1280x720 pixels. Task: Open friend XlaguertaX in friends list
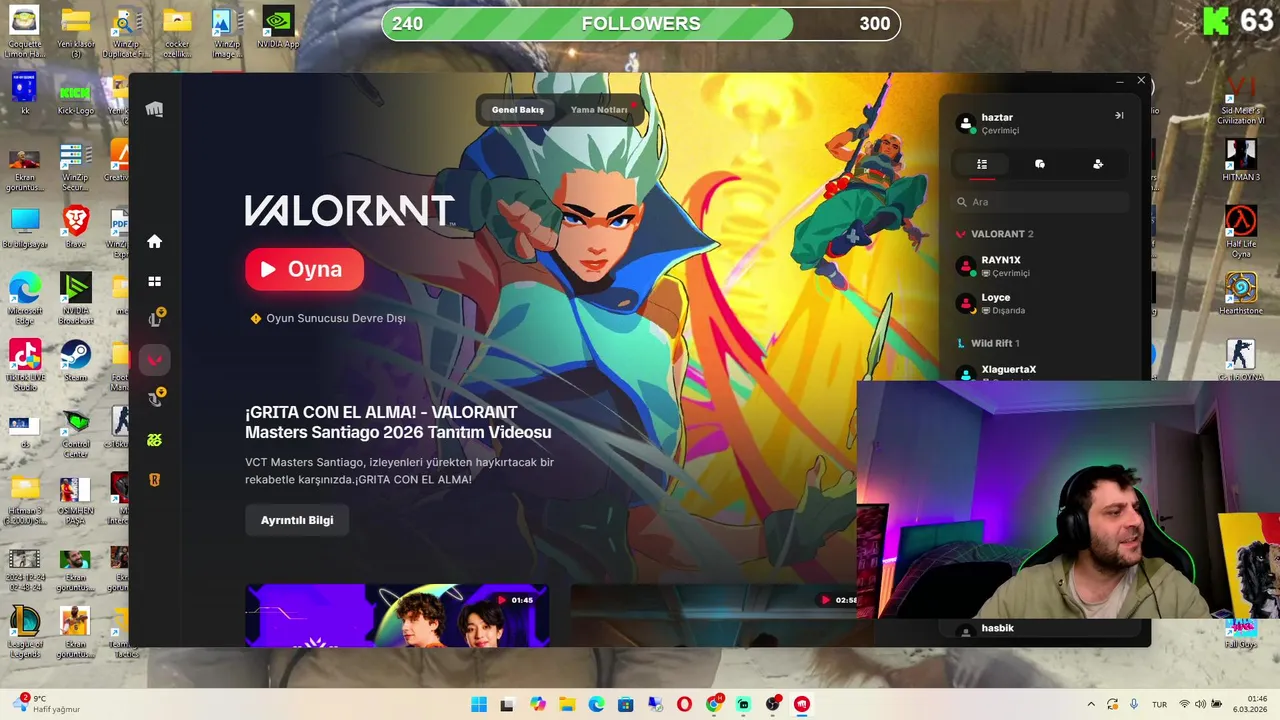(1040, 371)
